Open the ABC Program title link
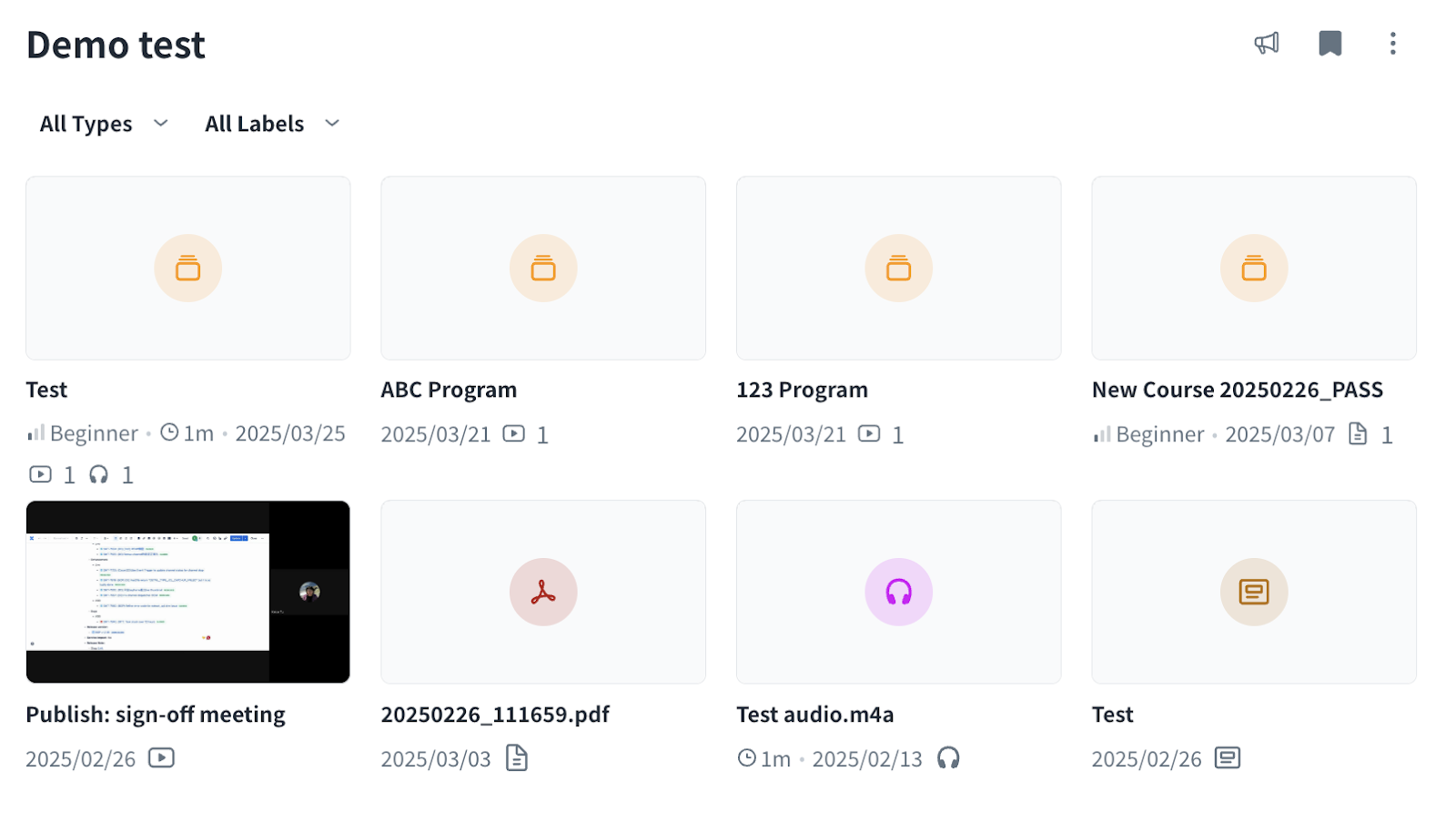Viewport: 1456px width, 822px height. click(449, 390)
